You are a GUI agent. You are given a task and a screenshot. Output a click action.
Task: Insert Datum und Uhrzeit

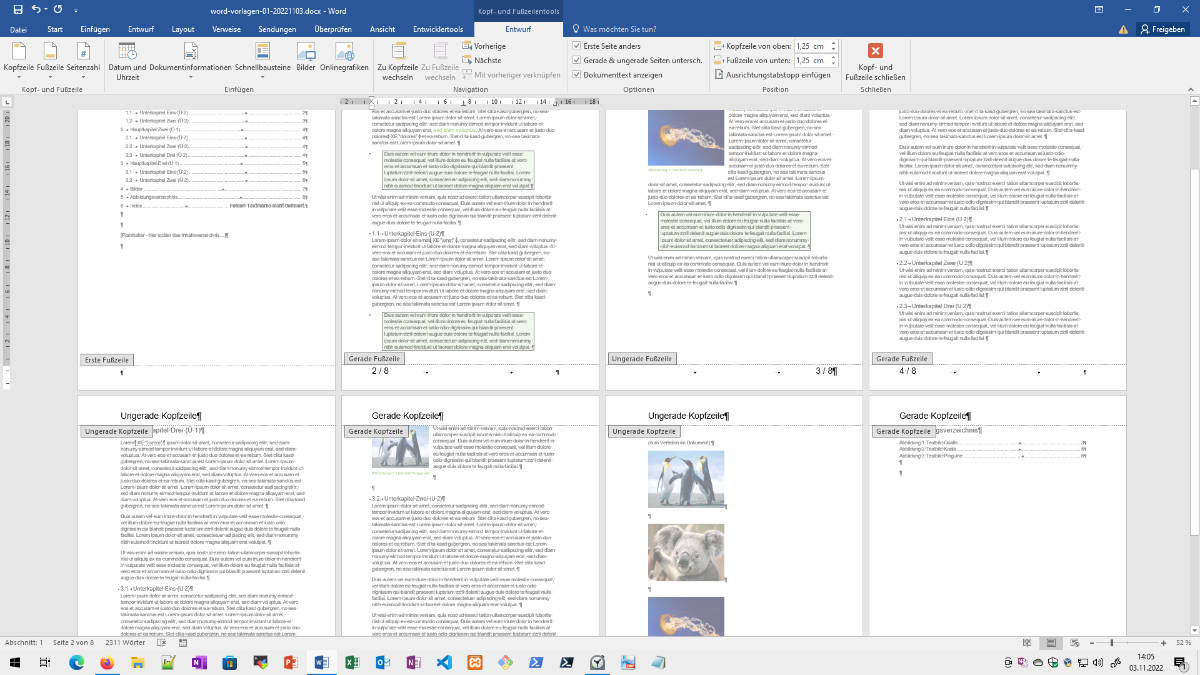[x=127, y=60]
